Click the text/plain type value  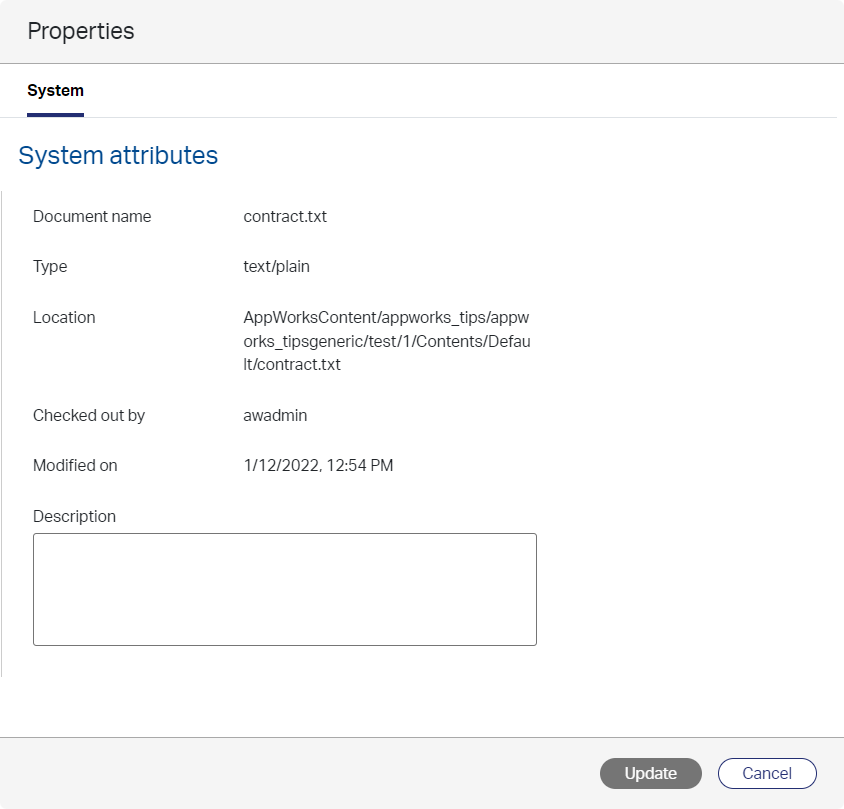(x=276, y=267)
